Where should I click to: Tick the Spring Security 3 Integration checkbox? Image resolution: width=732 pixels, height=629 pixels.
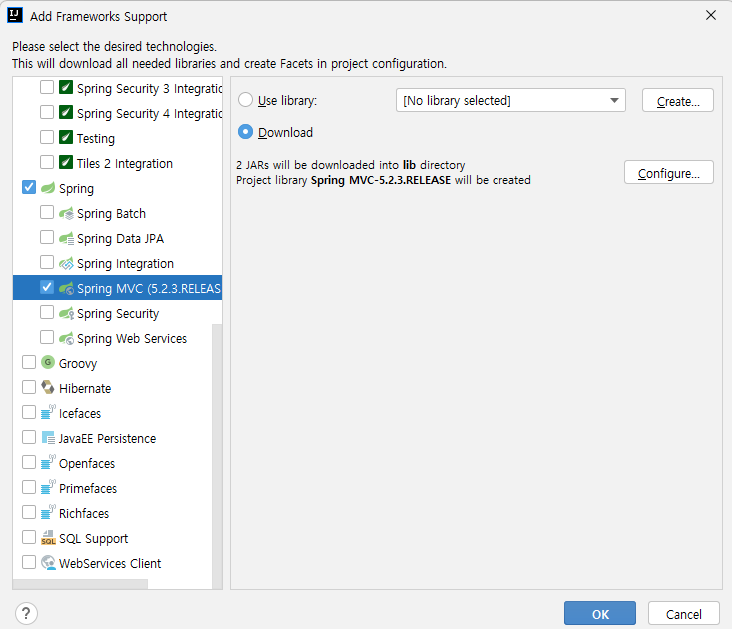pyautogui.click(x=47, y=87)
